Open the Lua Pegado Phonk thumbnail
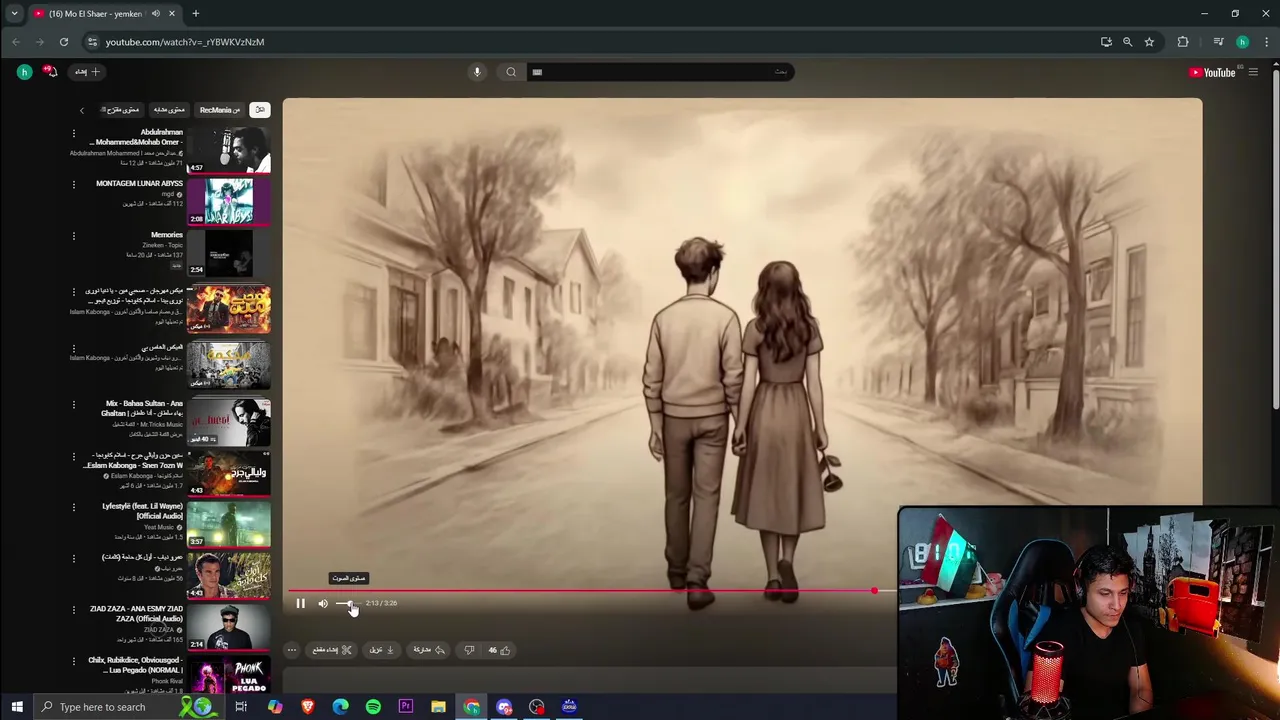This screenshot has height=720, width=1280. [229, 676]
